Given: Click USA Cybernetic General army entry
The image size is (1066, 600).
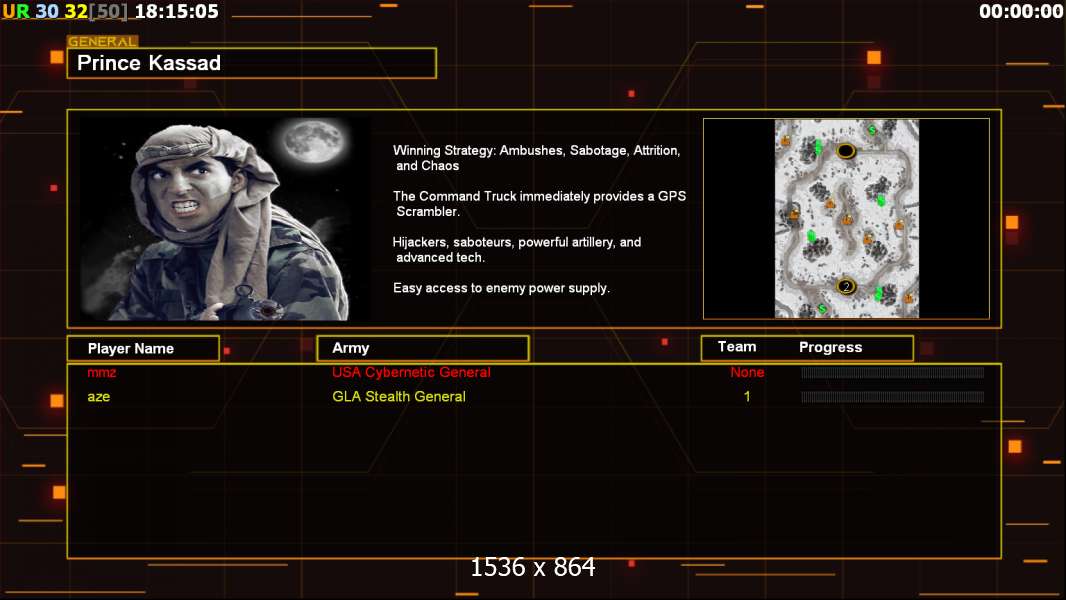Looking at the screenshot, I should pyautogui.click(x=411, y=372).
